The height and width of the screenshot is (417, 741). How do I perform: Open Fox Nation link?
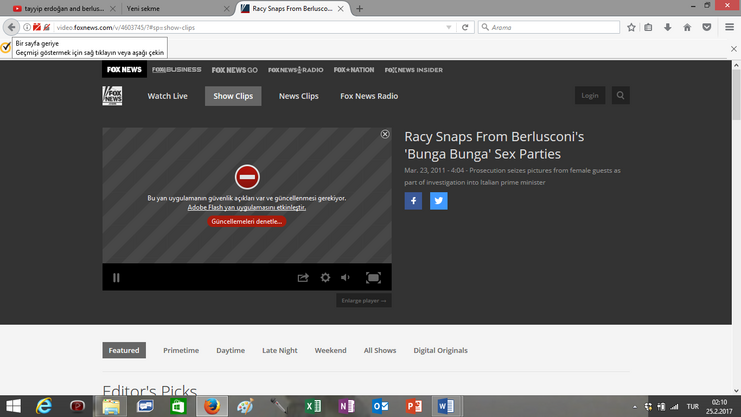[354, 70]
